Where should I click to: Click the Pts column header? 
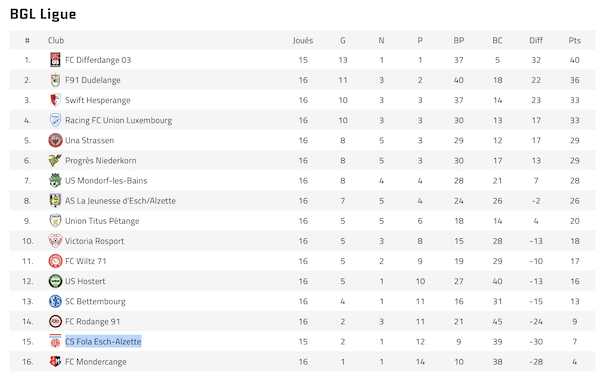pyautogui.click(x=574, y=40)
